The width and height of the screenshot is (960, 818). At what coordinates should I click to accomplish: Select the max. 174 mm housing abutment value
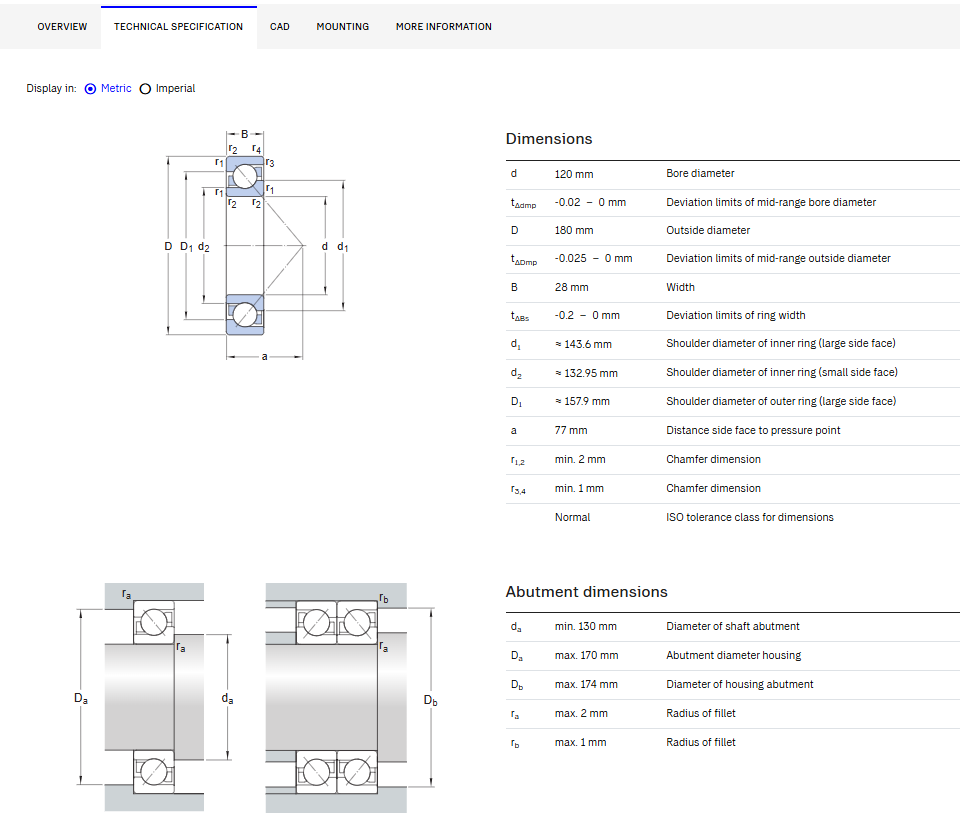click(x=586, y=685)
